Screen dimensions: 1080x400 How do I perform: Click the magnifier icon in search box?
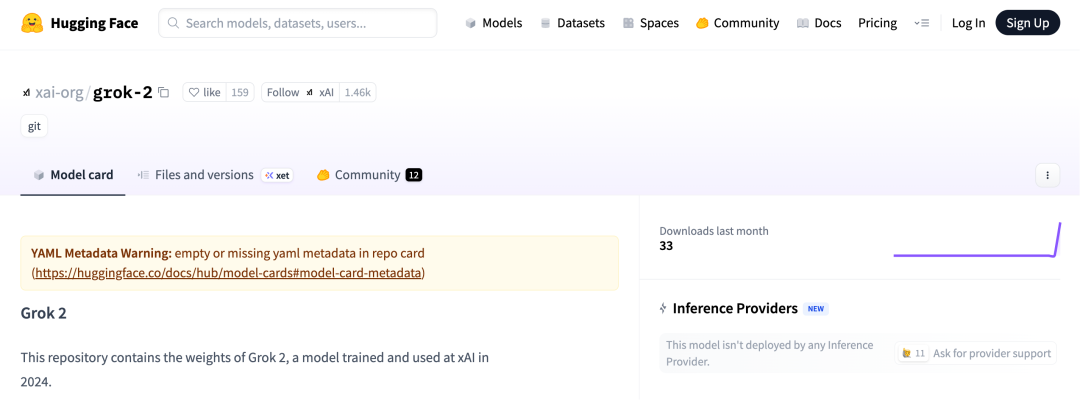174,23
